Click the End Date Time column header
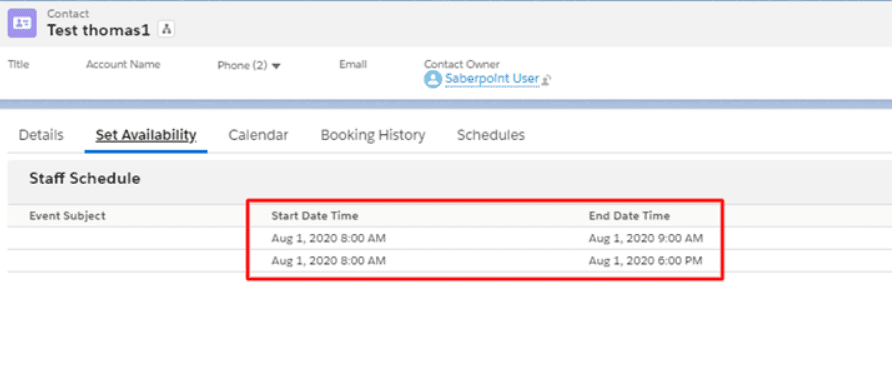This screenshot has width=892, height=386. tap(629, 216)
